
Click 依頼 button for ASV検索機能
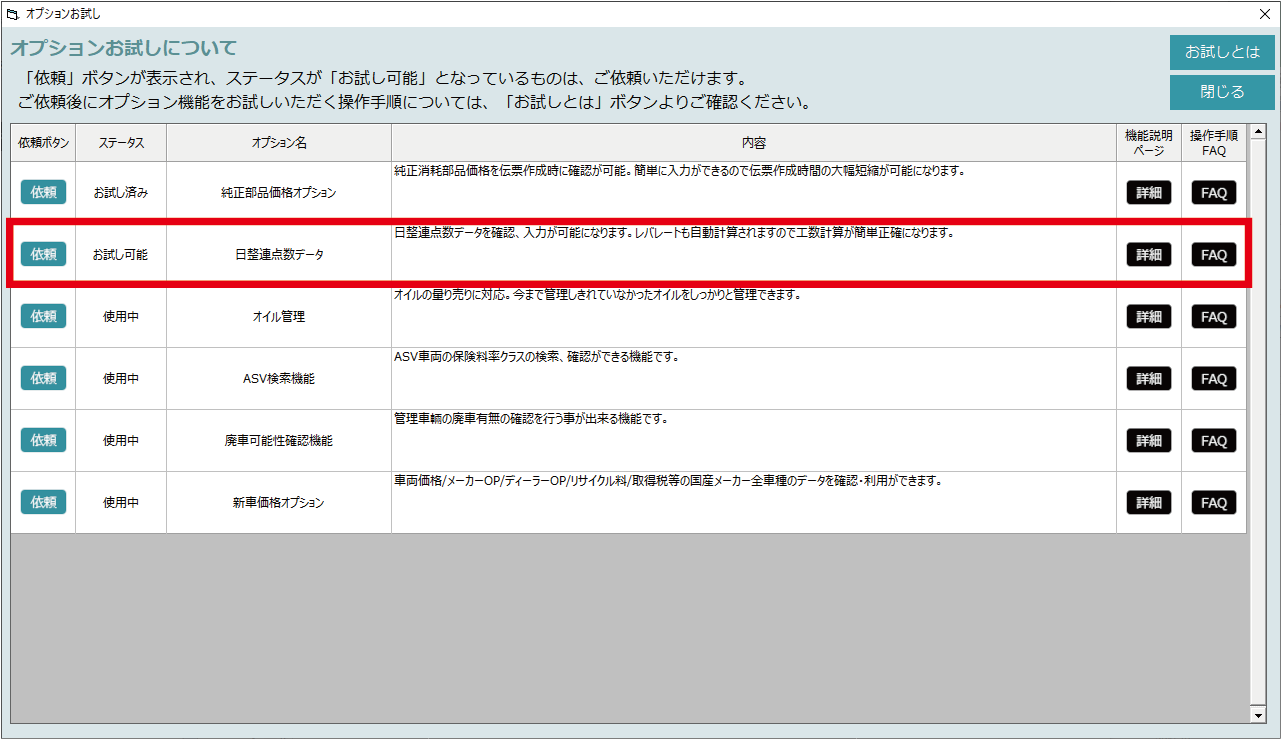(43, 378)
